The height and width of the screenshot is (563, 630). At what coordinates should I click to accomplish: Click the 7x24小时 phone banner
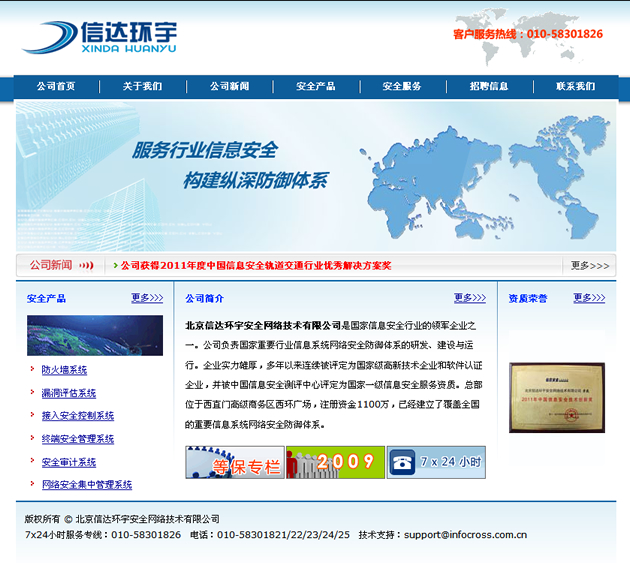tap(437, 462)
